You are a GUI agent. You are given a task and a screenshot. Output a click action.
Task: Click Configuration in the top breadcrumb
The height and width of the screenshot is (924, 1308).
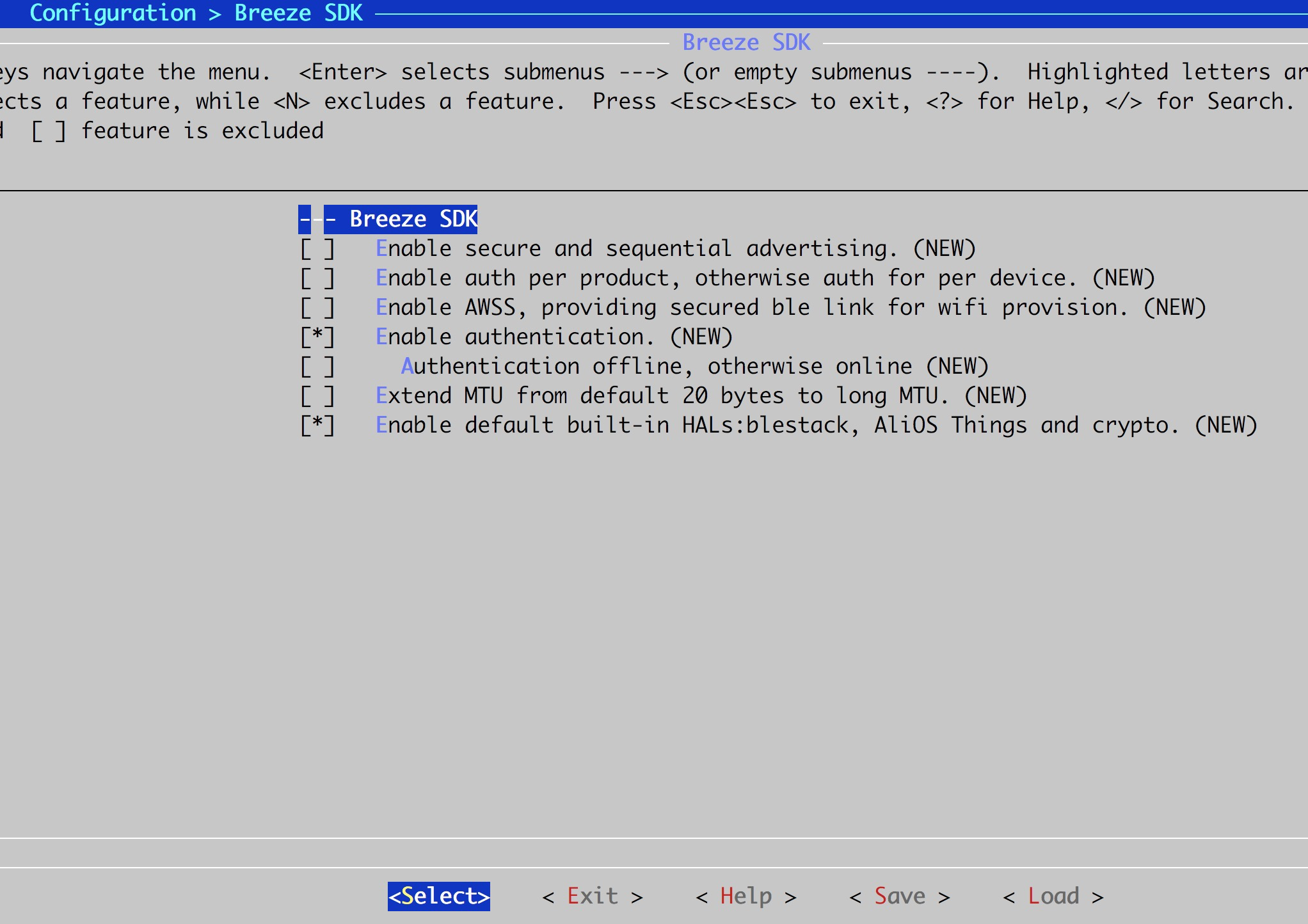(x=113, y=13)
